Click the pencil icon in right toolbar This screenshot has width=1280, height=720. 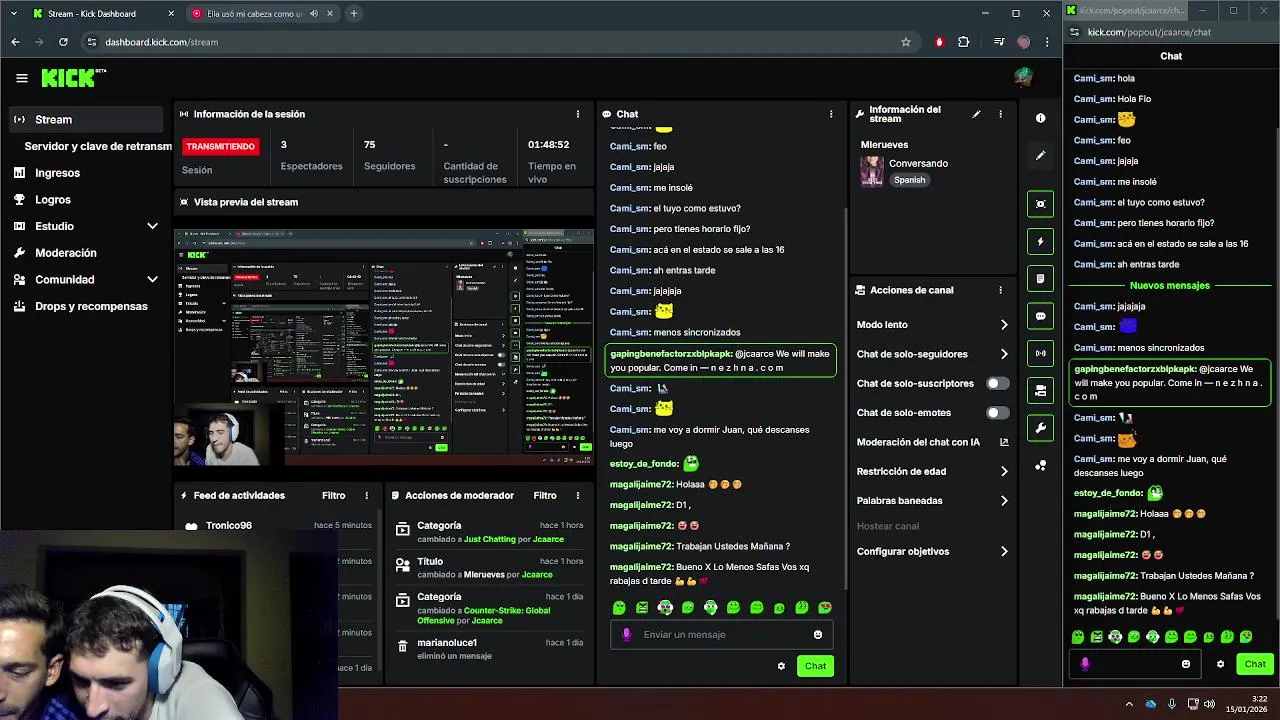(1040, 155)
